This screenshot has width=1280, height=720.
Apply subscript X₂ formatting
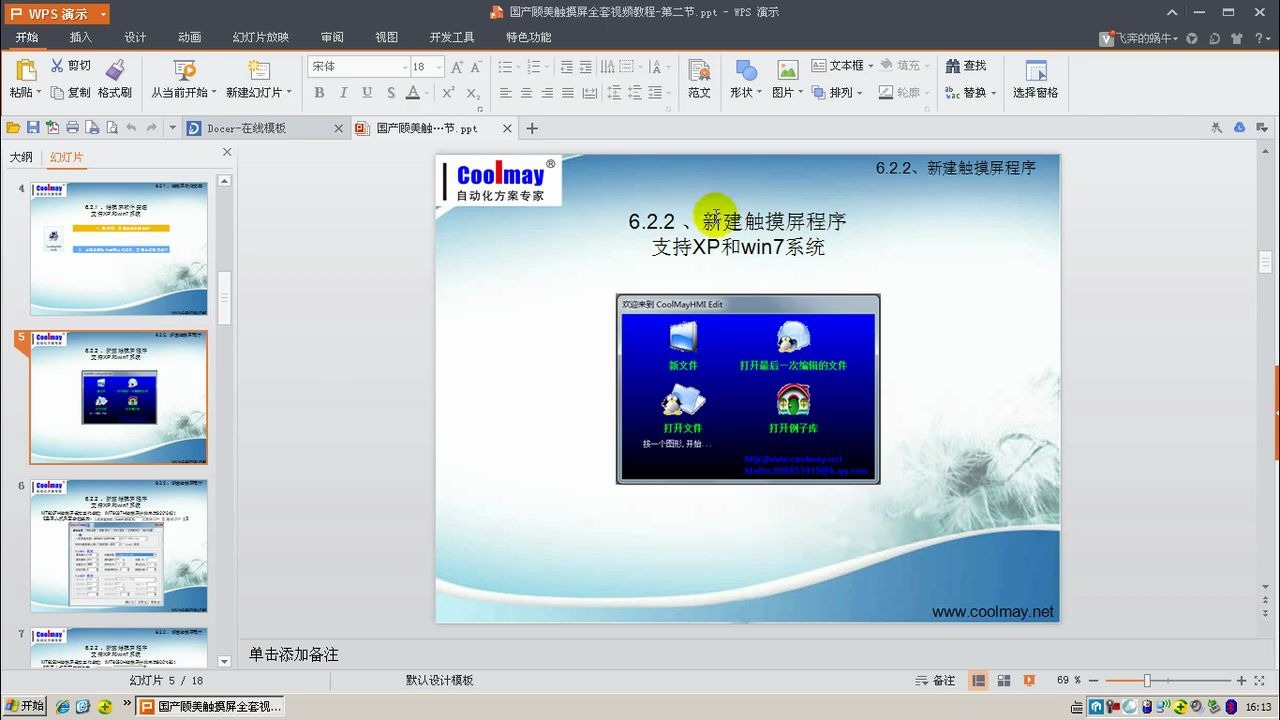[474, 93]
